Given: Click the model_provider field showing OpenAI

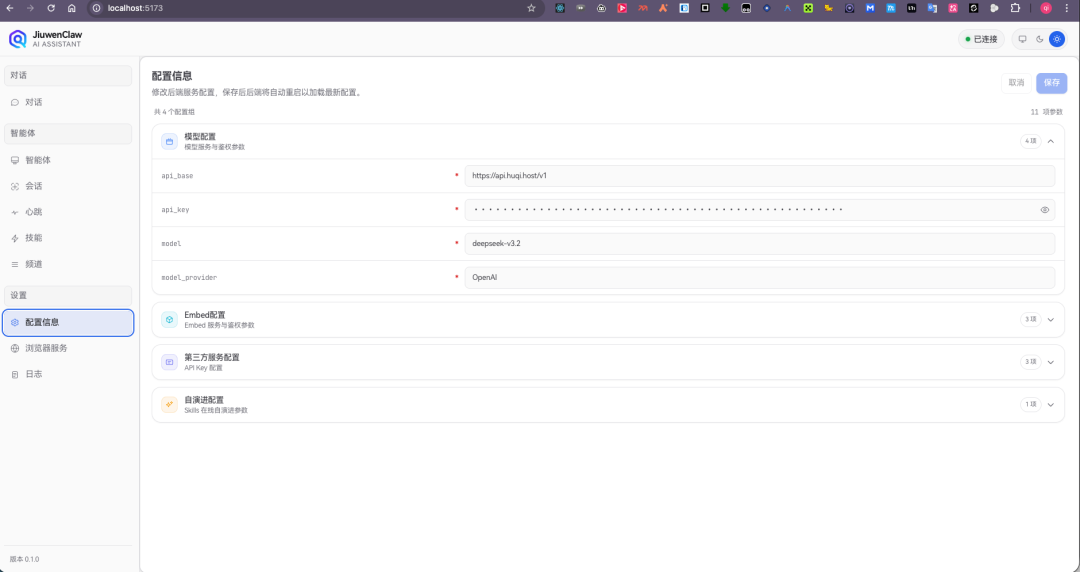Looking at the screenshot, I should tap(760, 278).
